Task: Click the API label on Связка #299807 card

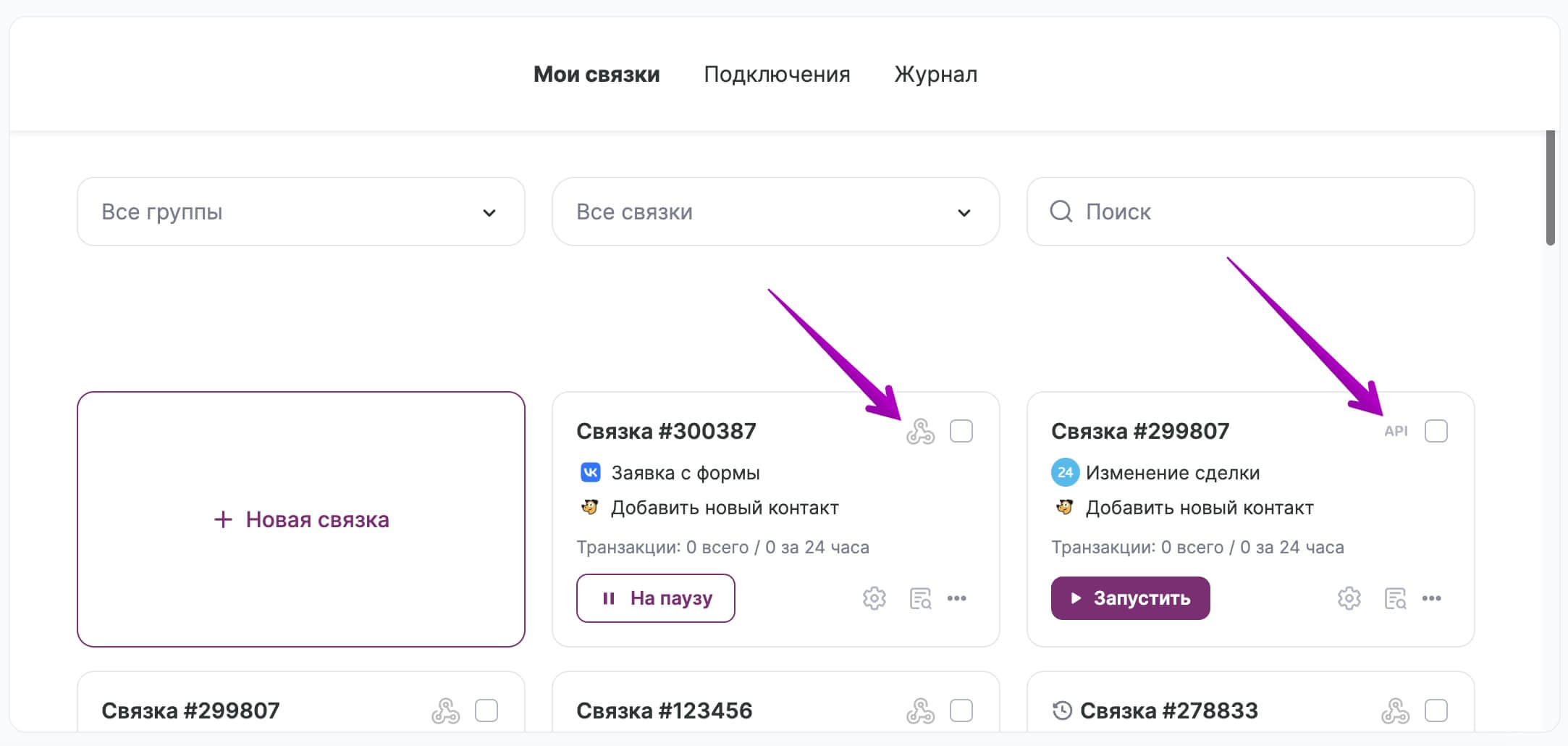Action: (x=1396, y=431)
